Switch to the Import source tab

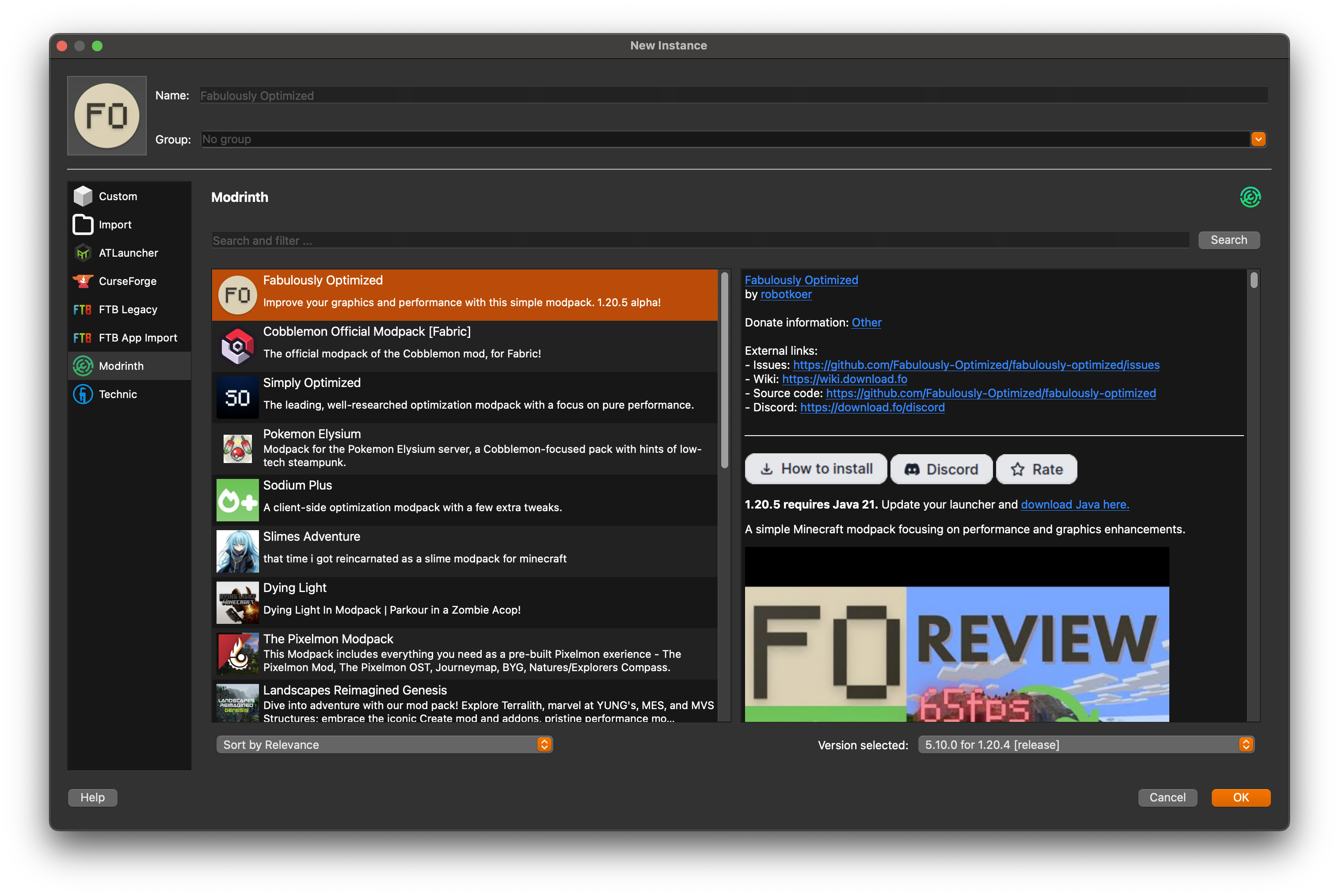(x=130, y=224)
